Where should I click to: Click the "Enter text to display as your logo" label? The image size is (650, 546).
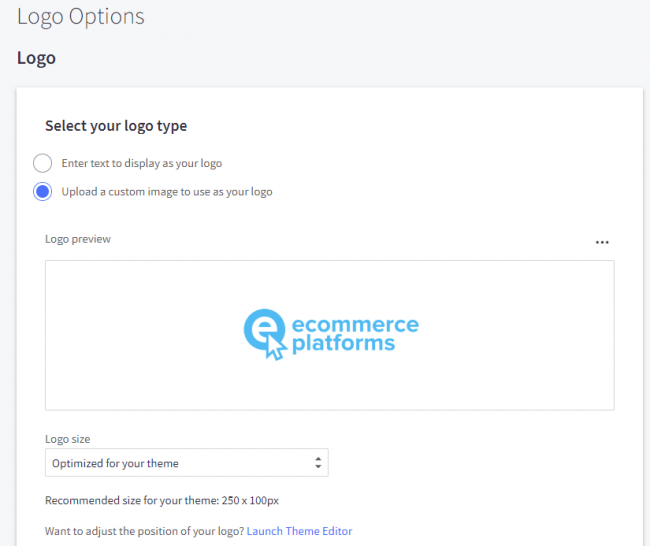[141, 163]
